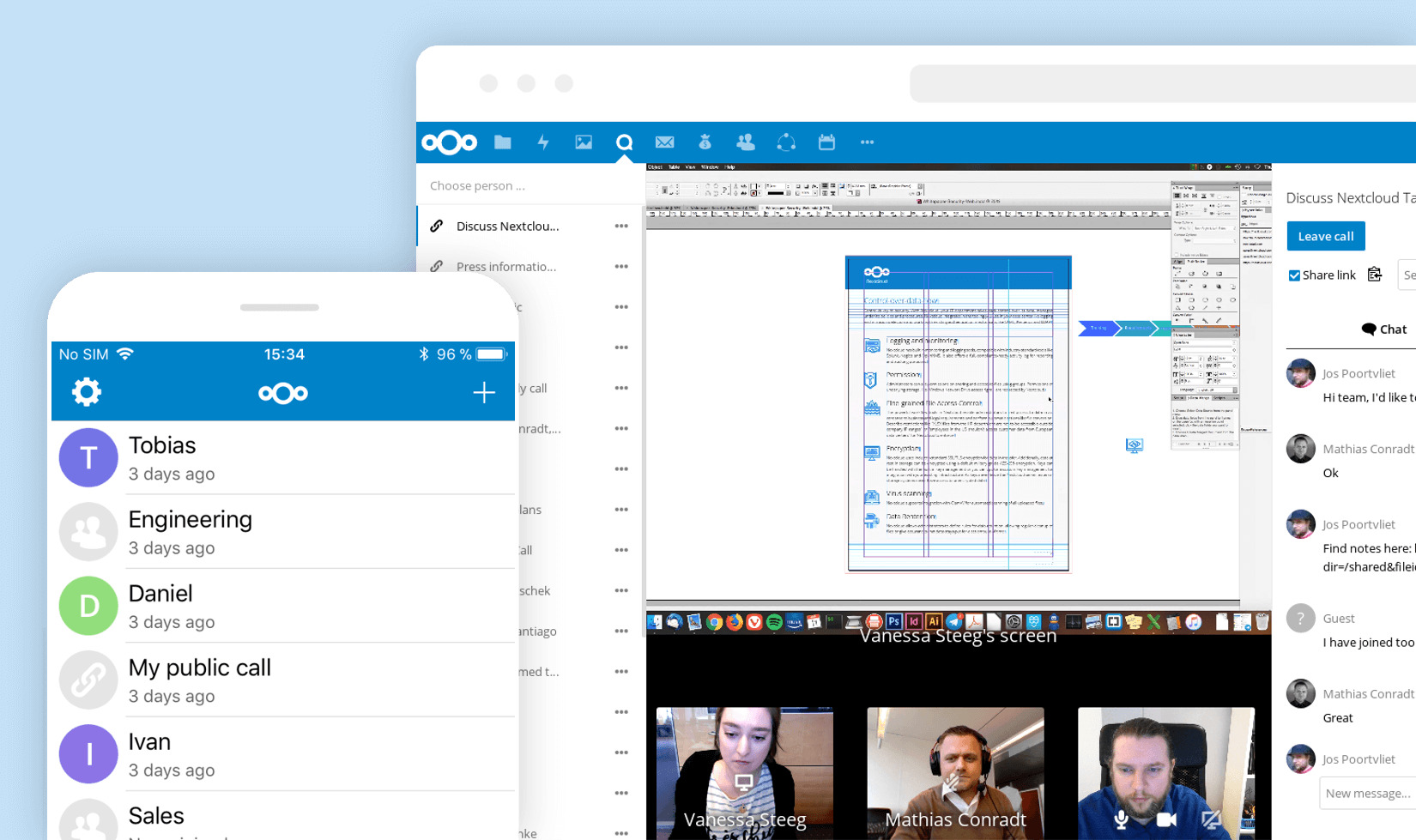Click Telegram icon in shared screen dock
Viewport: 1416px width, 840px height.
click(954, 621)
